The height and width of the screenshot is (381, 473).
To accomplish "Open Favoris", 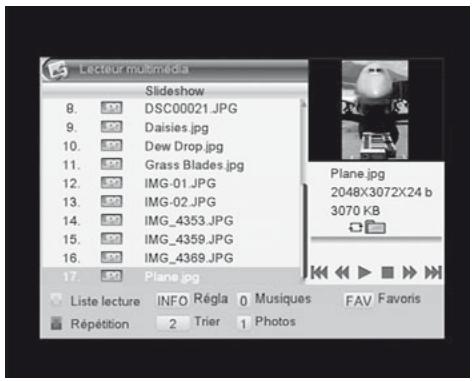I will pyautogui.click(x=399, y=298).
